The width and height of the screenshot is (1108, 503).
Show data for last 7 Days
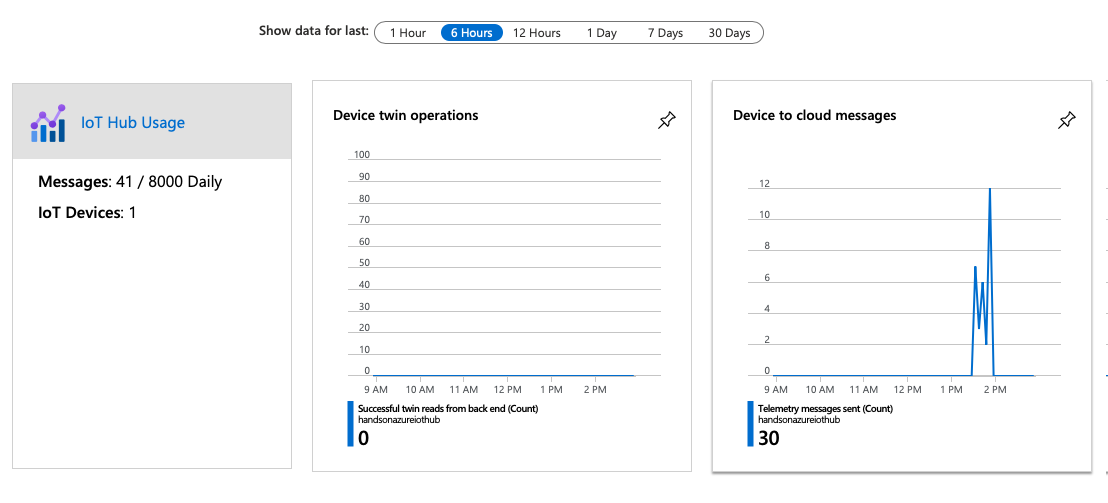665,33
